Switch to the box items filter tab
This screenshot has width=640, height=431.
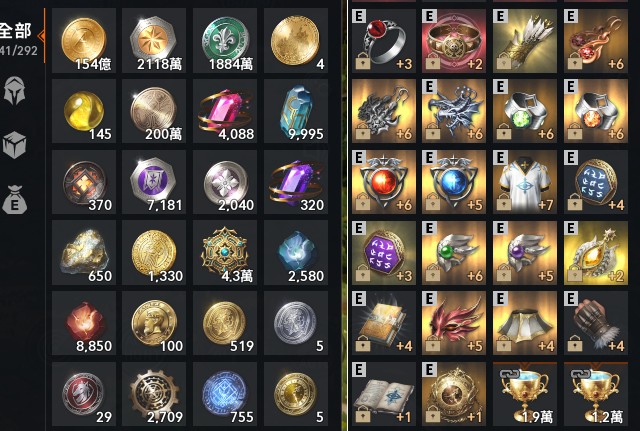tap(14, 145)
